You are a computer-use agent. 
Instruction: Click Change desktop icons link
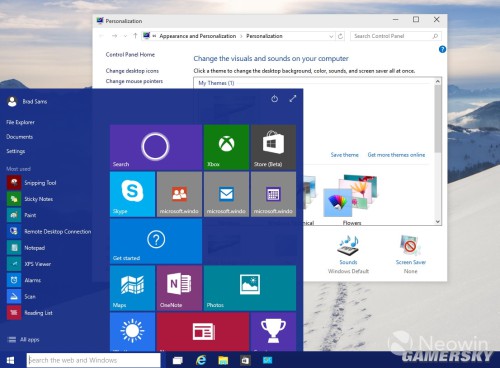132,71
